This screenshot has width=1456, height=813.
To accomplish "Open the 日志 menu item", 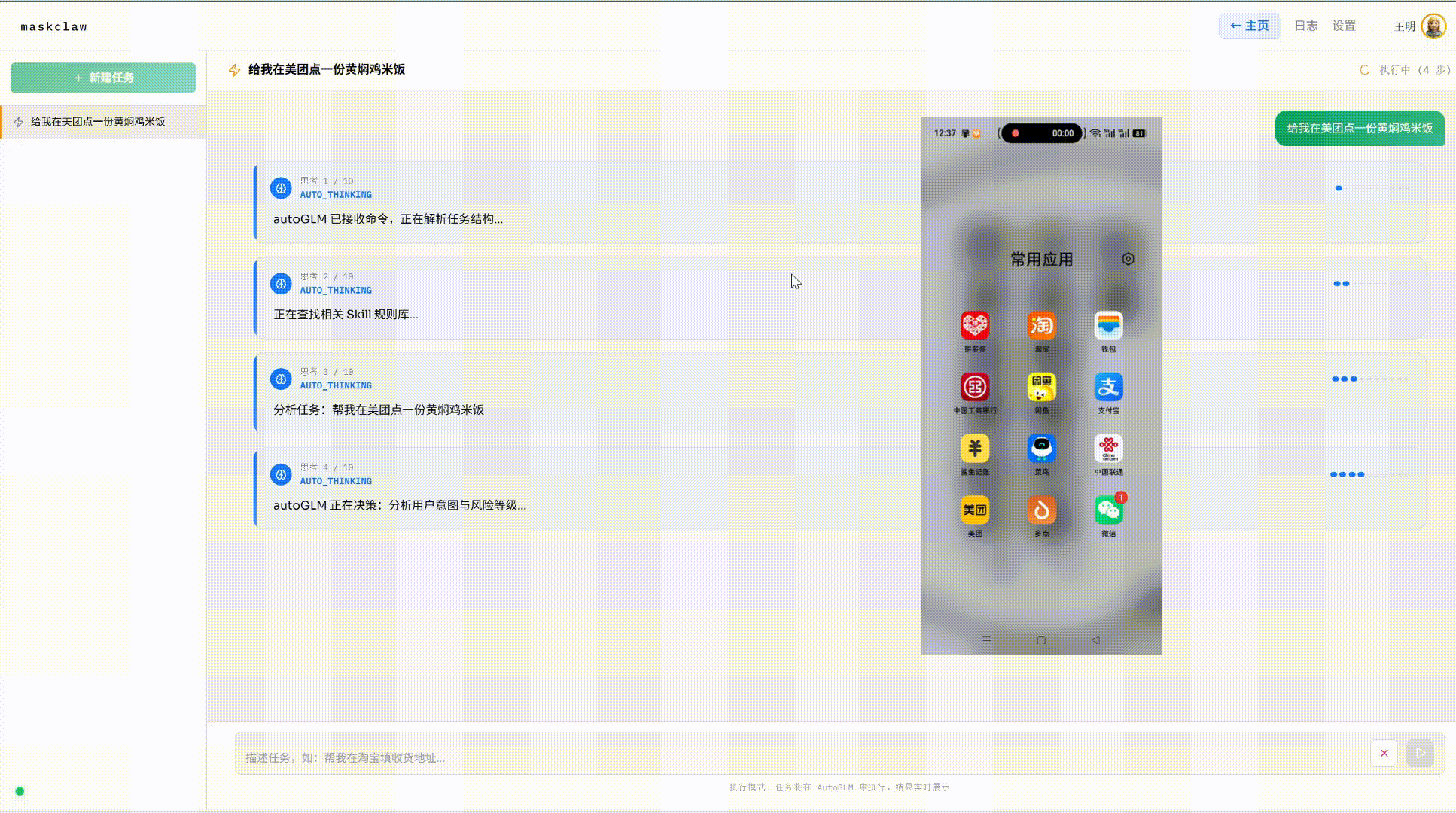I will click(x=1305, y=26).
